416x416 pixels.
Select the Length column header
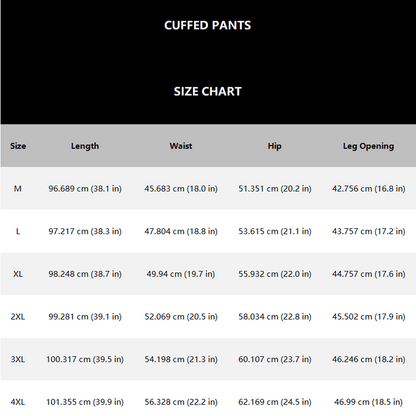pos(85,146)
